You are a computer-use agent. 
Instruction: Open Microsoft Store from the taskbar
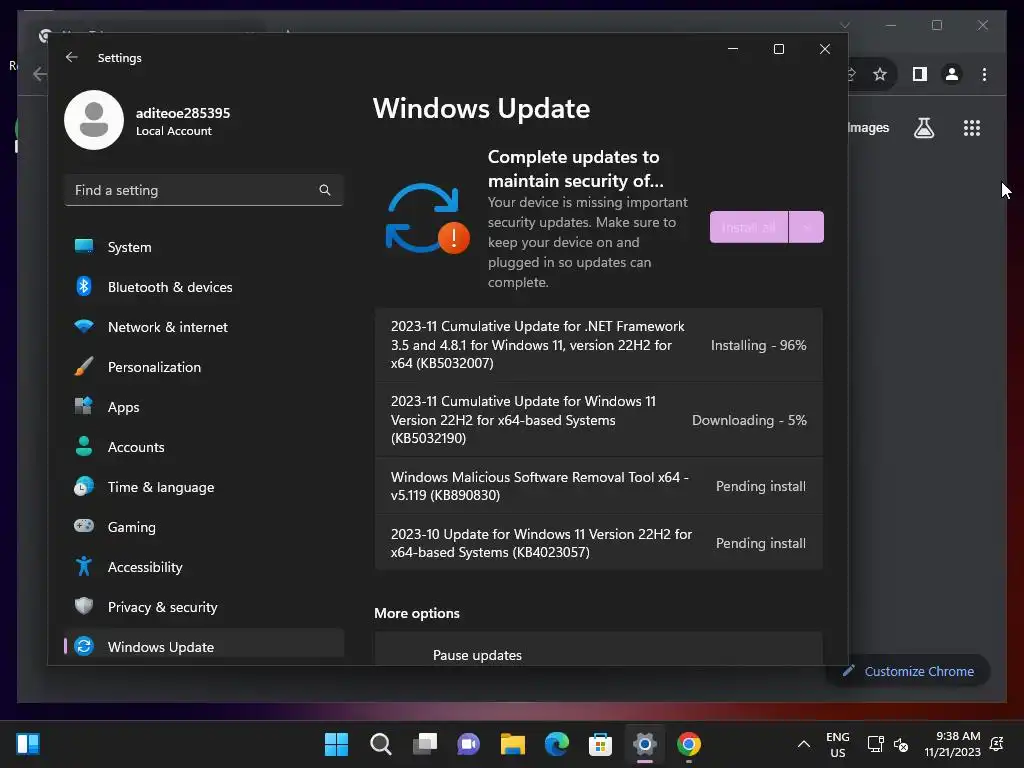[600, 744]
